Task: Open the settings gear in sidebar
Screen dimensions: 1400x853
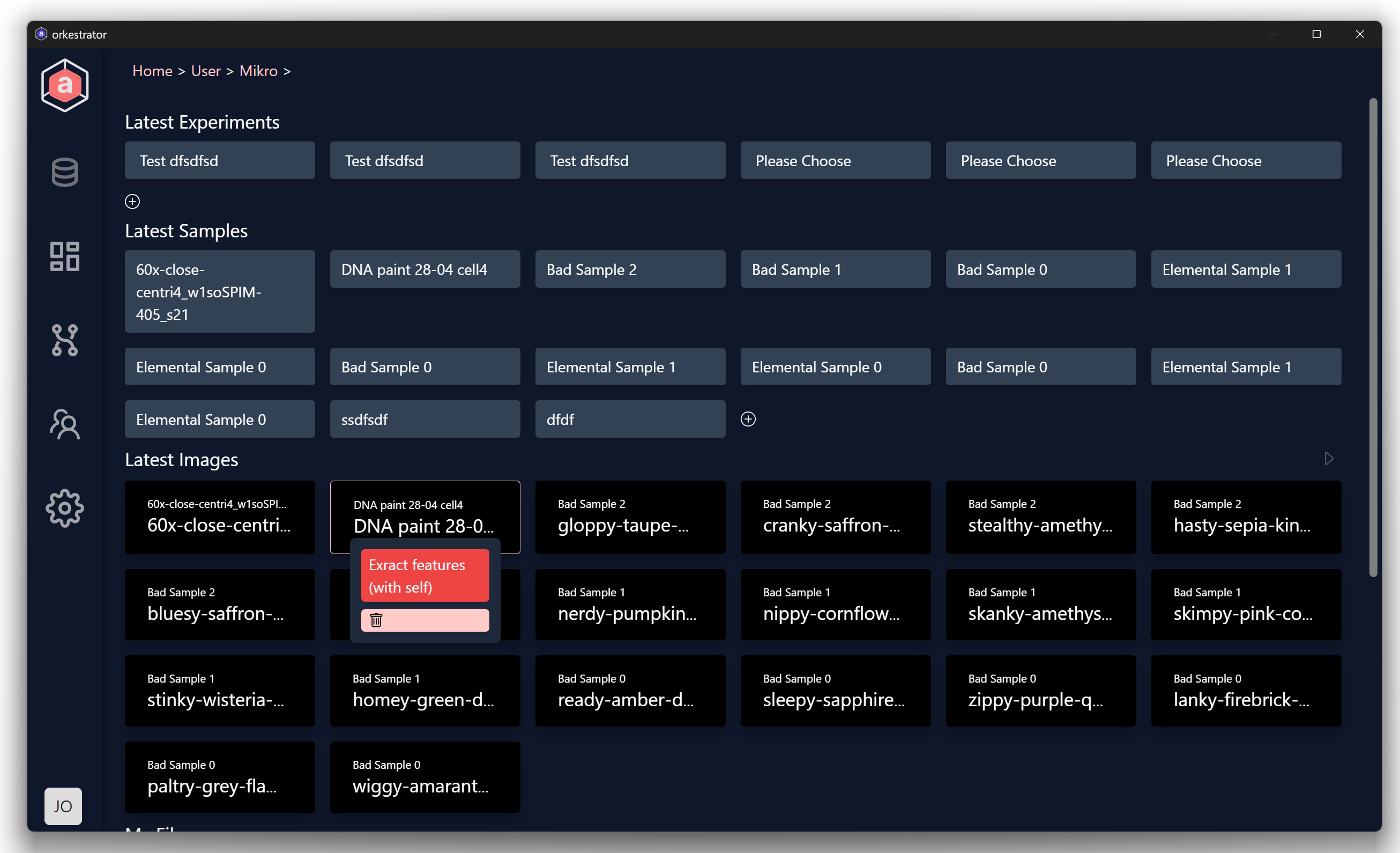Action: tap(65, 508)
